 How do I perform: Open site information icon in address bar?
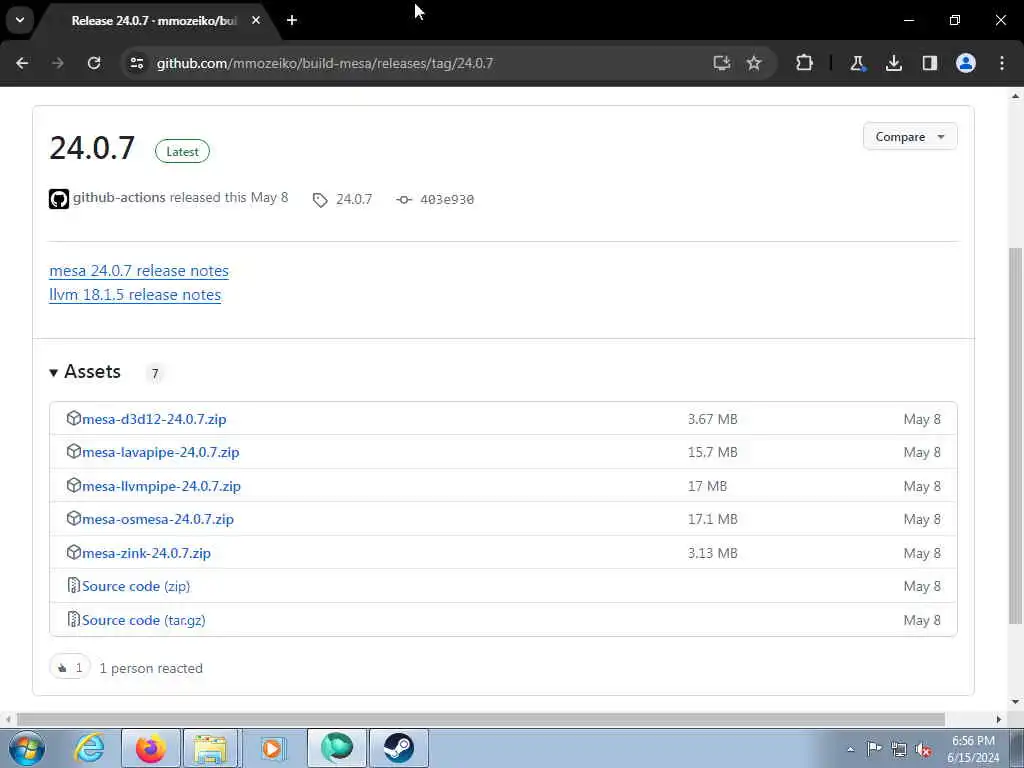tap(137, 63)
